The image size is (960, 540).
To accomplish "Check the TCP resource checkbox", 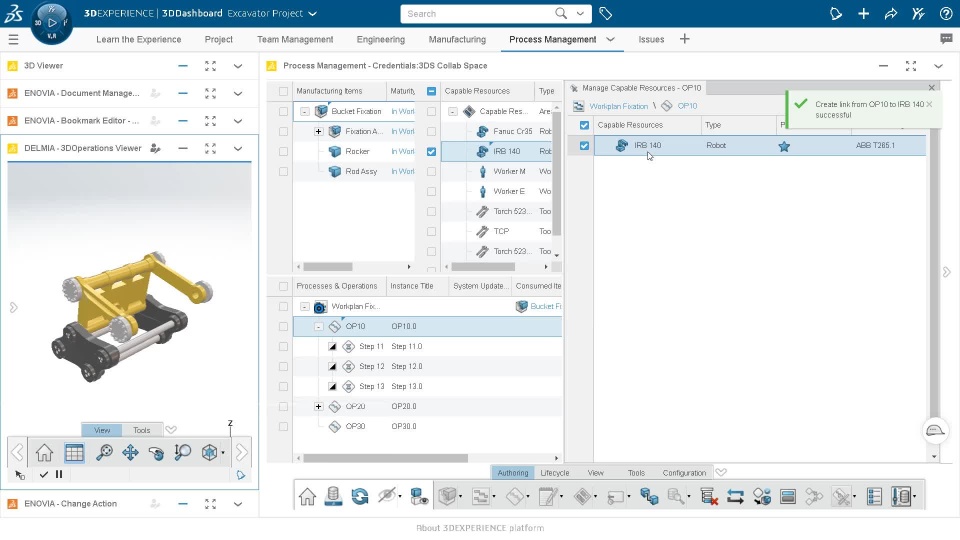I will point(432,231).
